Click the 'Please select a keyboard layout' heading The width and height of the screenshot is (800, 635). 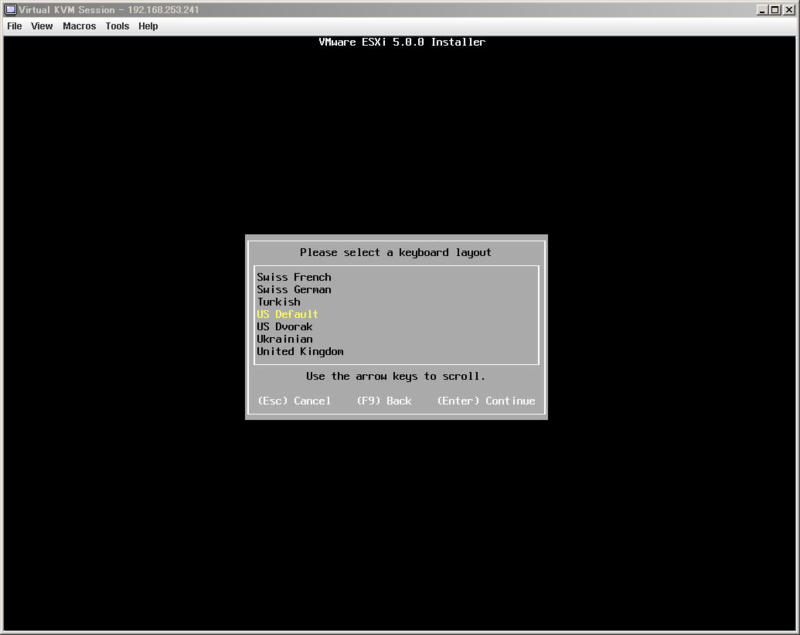(395, 252)
